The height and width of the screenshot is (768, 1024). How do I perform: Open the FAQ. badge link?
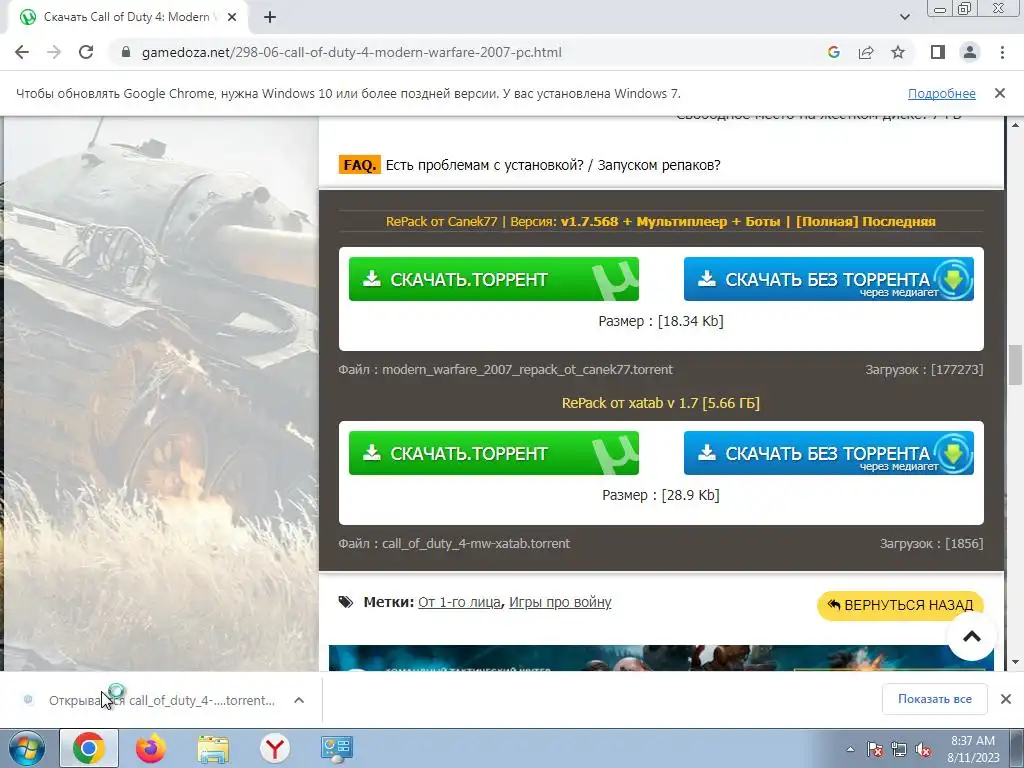(359, 165)
